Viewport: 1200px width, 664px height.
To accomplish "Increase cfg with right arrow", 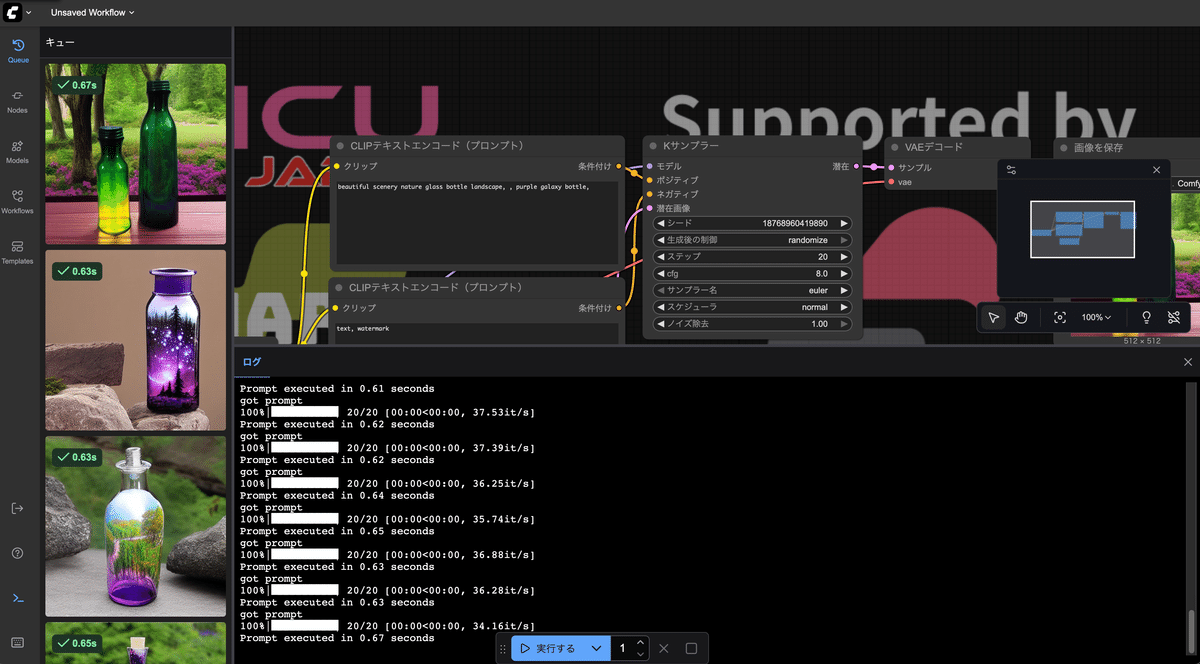I will point(844,274).
